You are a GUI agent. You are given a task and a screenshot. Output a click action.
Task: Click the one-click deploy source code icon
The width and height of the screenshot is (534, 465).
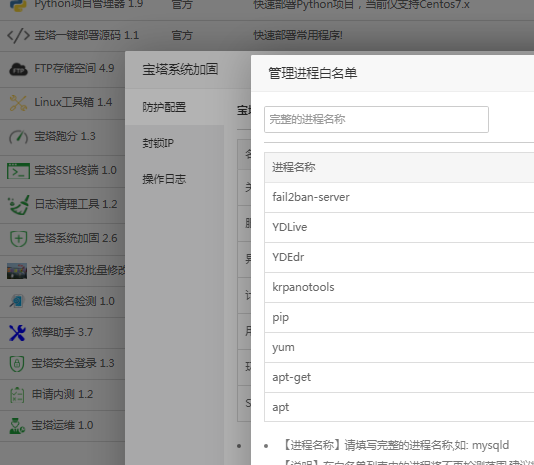pyautogui.click(x=18, y=35)
